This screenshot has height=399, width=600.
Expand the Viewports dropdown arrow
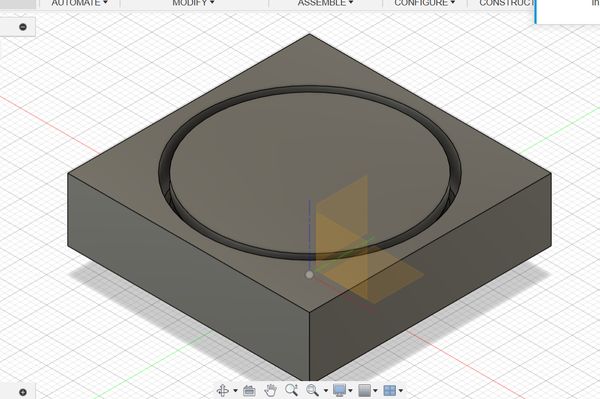coord(401,391)
